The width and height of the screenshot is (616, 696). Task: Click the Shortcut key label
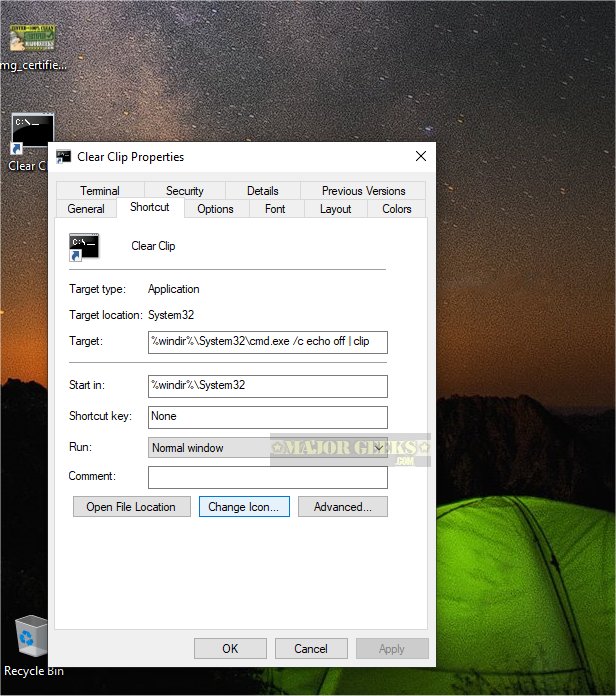(100, 416)
